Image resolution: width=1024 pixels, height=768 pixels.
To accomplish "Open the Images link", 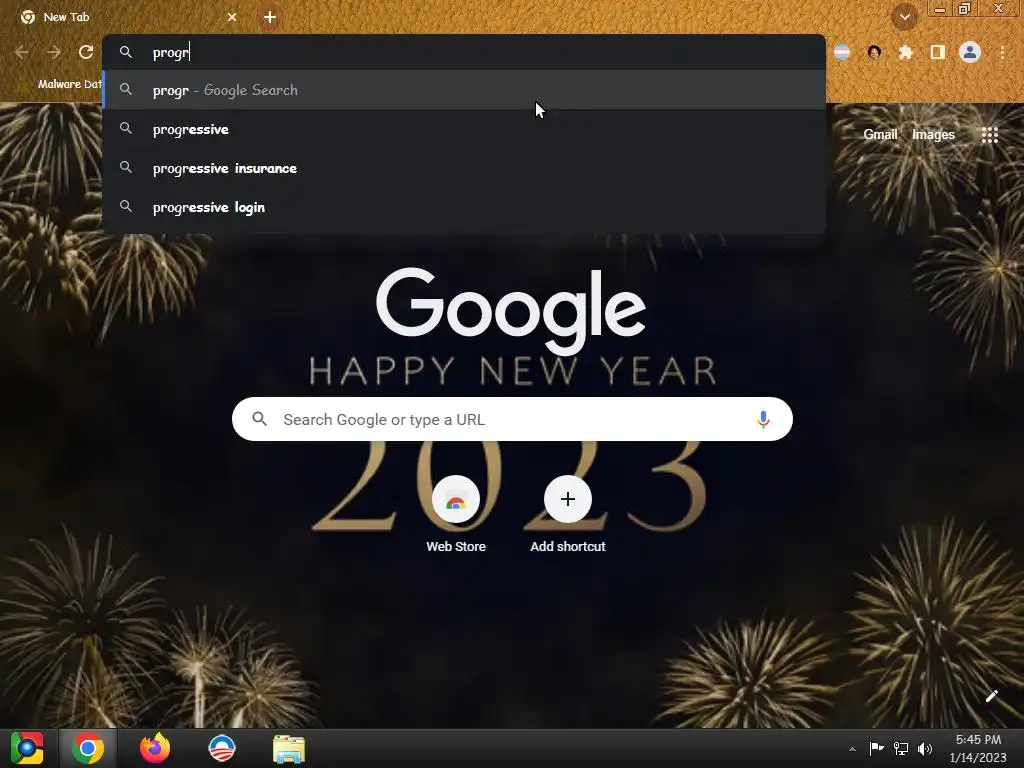I will pos(933,135).
